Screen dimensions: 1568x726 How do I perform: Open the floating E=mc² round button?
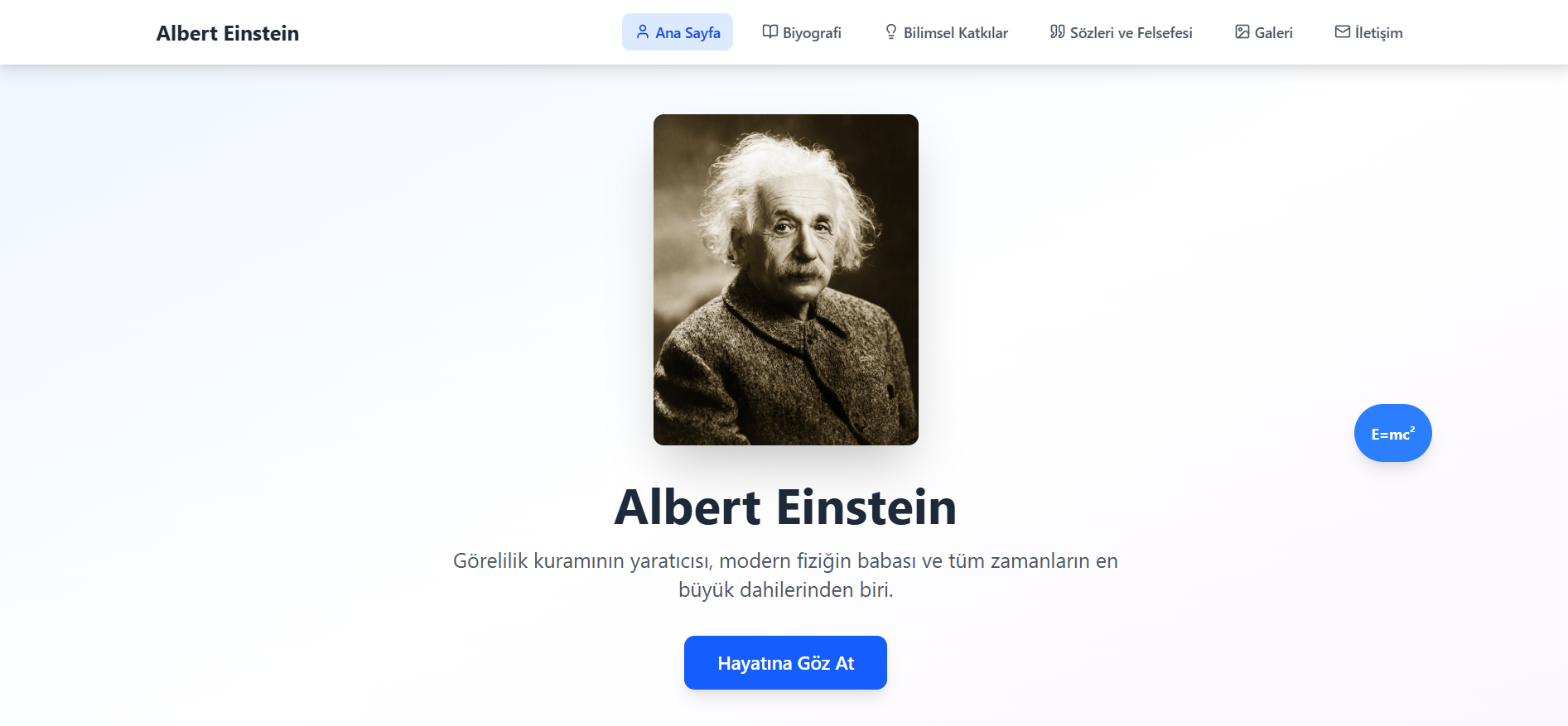pos(1393,433)
